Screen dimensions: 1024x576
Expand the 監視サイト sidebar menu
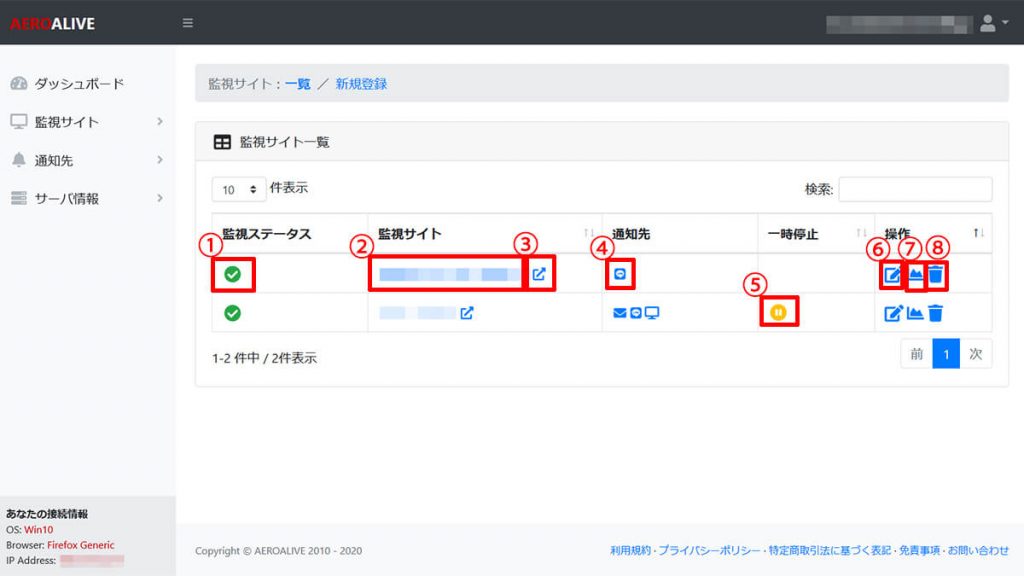click(x=88, y=121)
